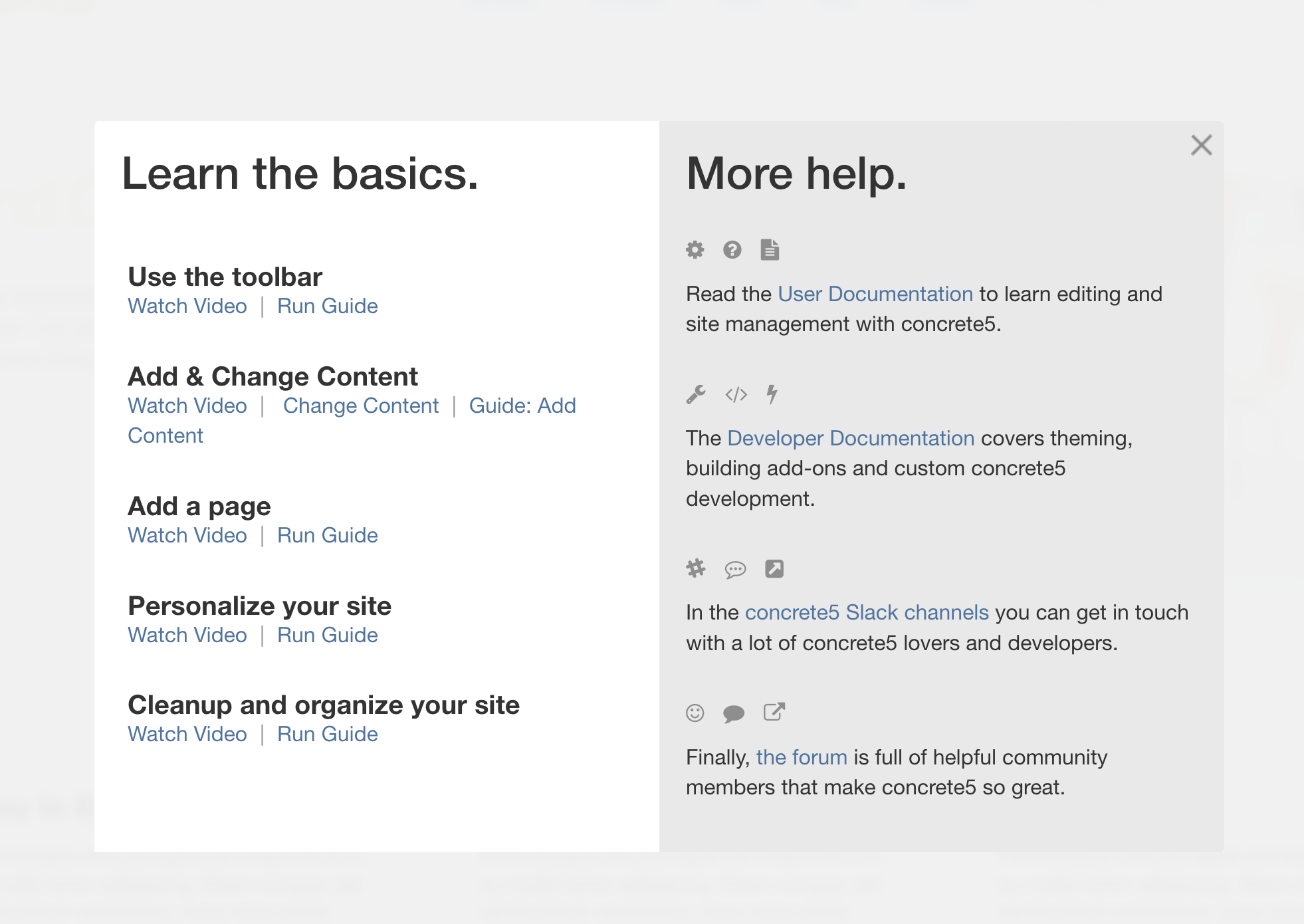This screenshot has height=924, width=1304.
Task: Click the document page icon in More help
Action: [770, 250]
